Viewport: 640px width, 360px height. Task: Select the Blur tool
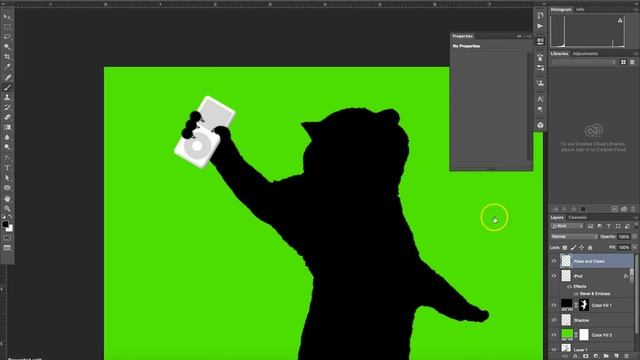7,138
